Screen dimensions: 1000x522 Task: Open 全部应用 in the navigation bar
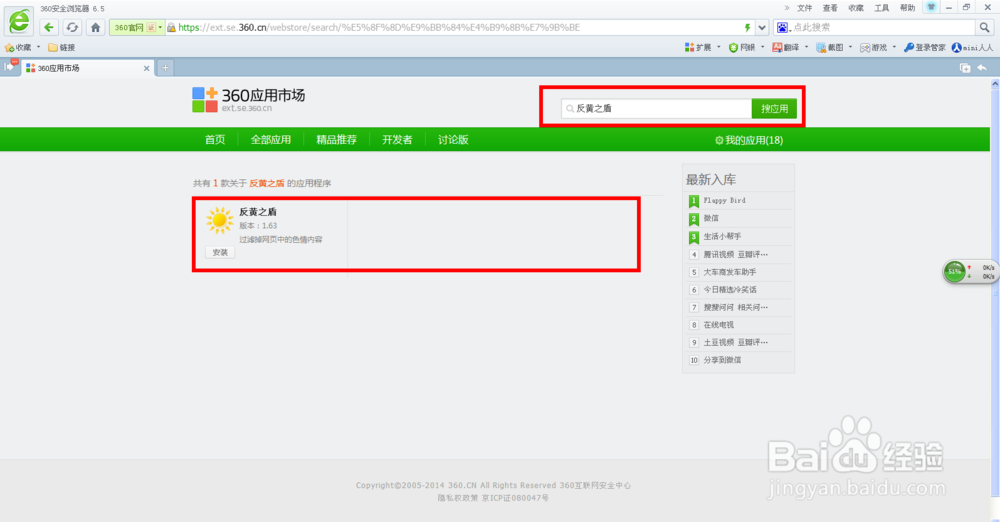tap(270, 140)
